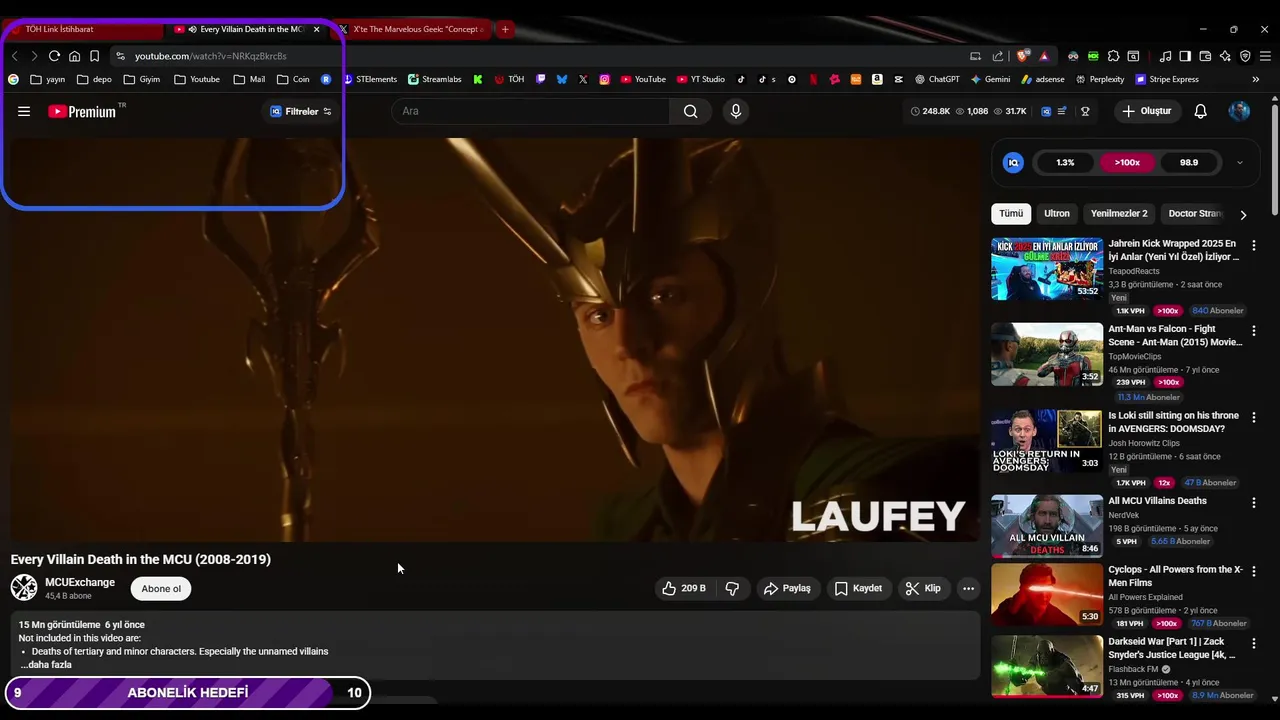Open YouTube notifications bell
Screen dimensions: 1280x720
[1200, 111]
